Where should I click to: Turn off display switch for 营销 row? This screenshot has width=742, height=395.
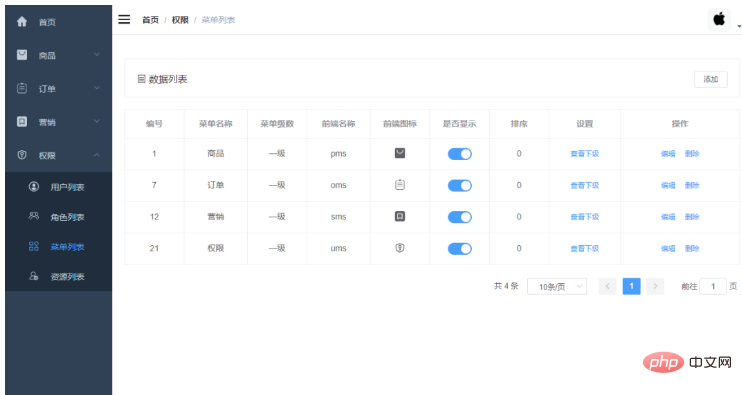coord(459,217)
